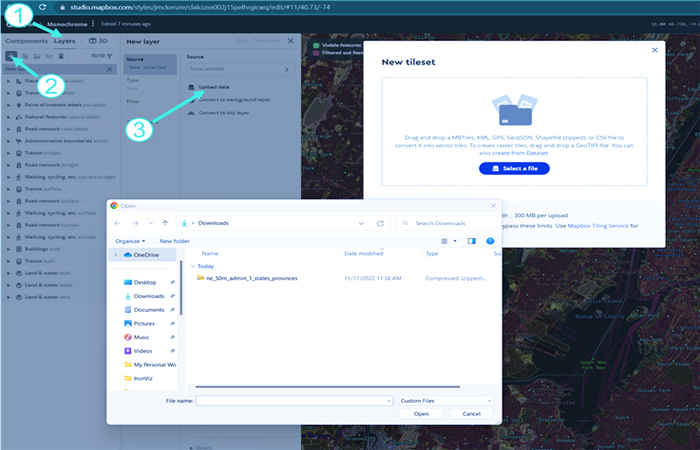Screen dimensions: 700x450
Task: Click the group layers folder icon
Action: tap(37, 56)
